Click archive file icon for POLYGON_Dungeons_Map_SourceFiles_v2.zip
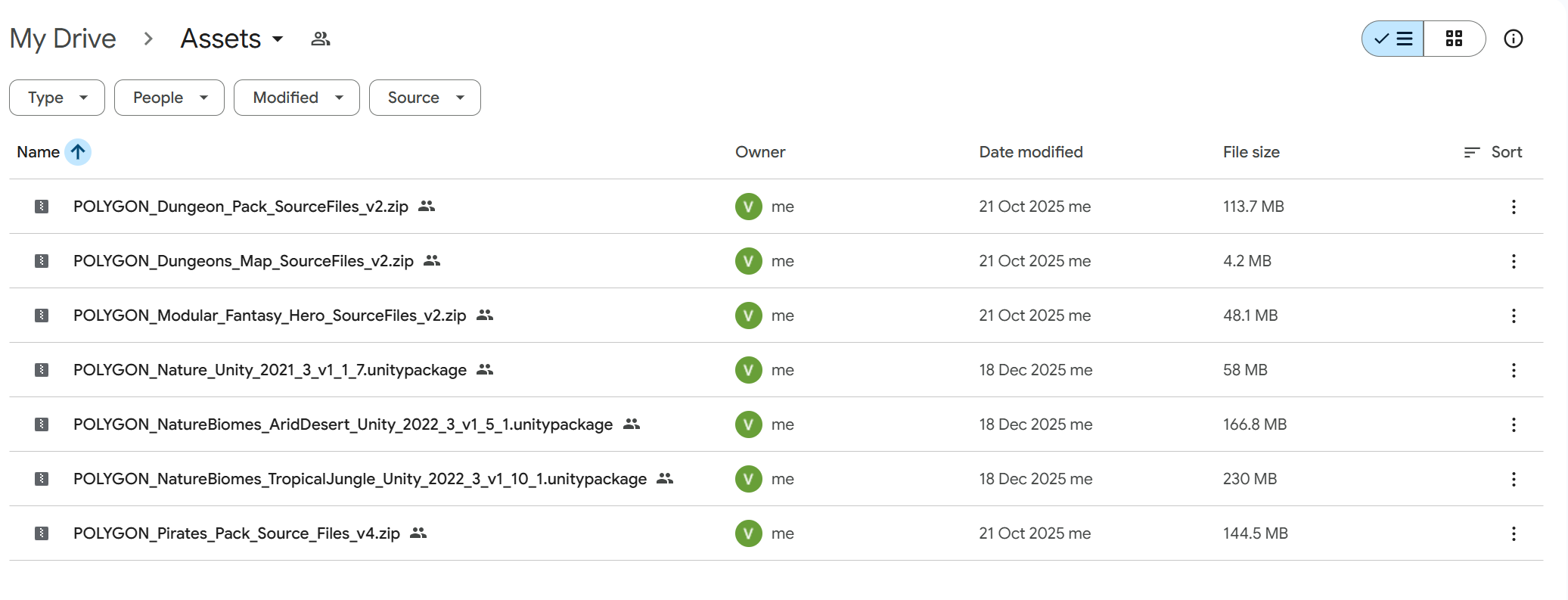Screen dimensions: 1568x600 [42, 261]
